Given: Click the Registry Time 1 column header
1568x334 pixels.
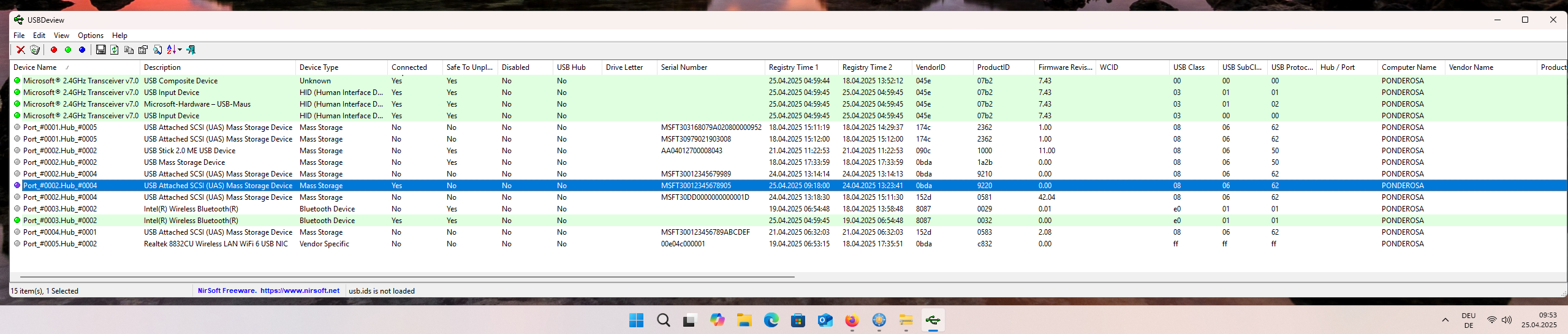Looking at the screenshot, I should 802,67.
